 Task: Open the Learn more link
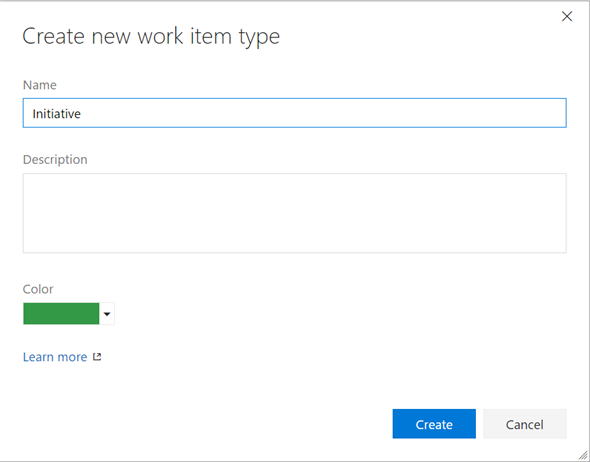pos(55,357)
